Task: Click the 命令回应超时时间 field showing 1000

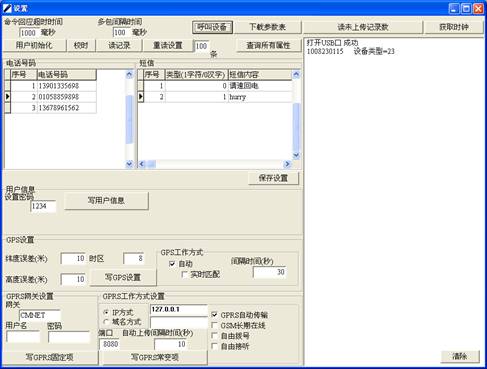Action: (29, 33)
